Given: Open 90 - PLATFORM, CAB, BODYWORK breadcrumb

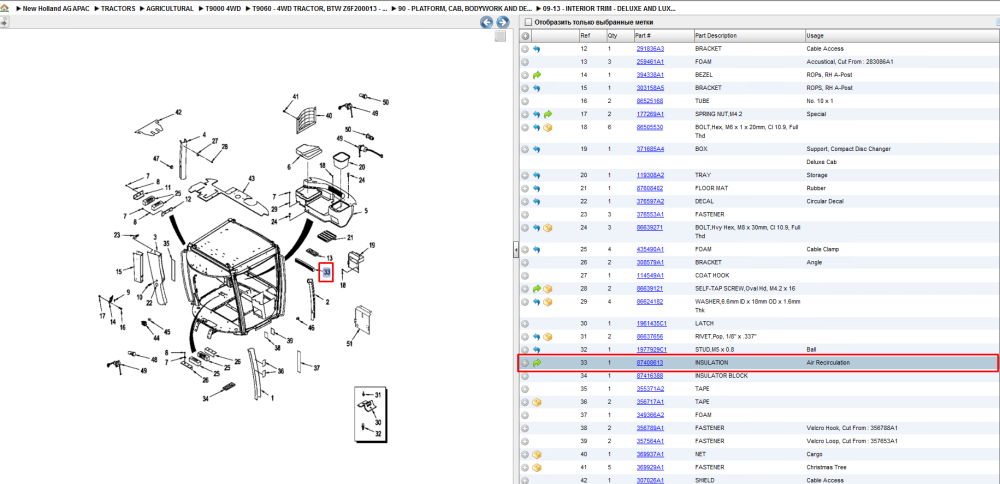Looking at the screenshot, I should pyautogui.click(x=465, y=9).
